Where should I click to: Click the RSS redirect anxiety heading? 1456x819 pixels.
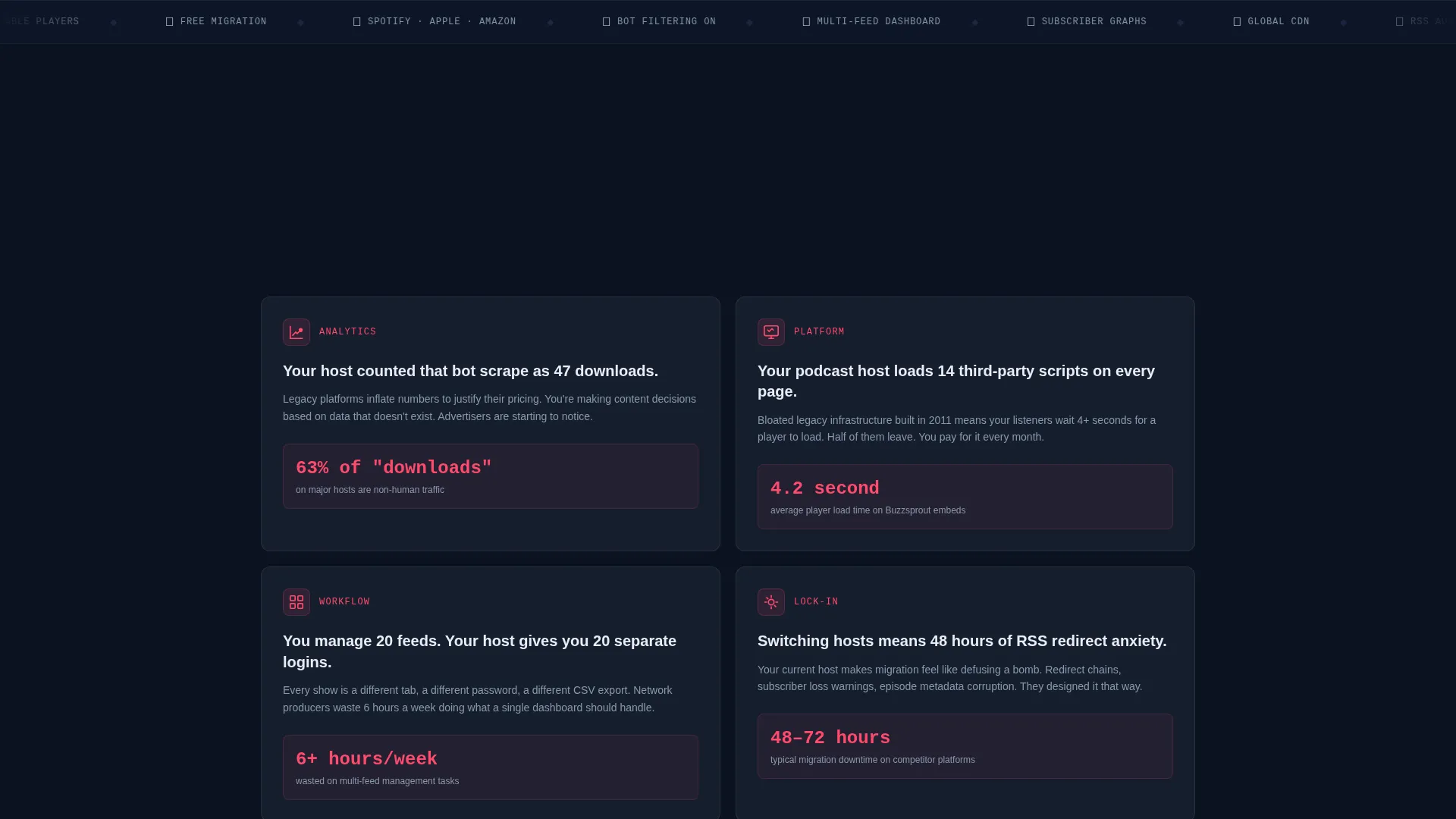[962, 642]
